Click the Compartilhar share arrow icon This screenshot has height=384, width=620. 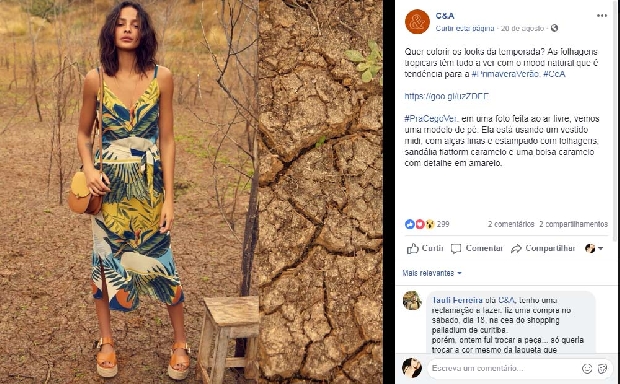[516, 249]
